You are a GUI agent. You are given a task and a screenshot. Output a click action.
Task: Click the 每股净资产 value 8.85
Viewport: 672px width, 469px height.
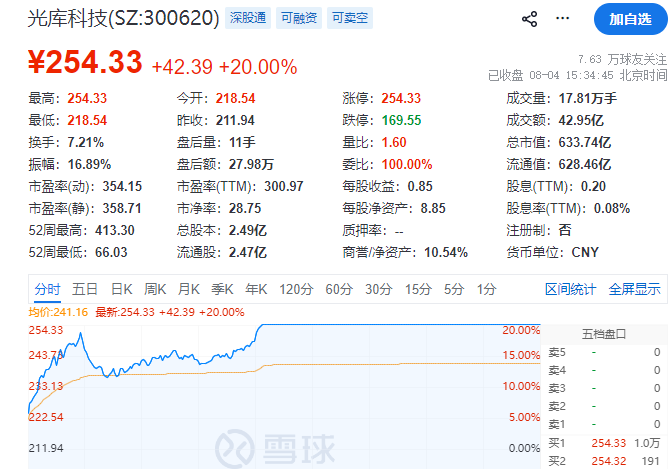433,208
